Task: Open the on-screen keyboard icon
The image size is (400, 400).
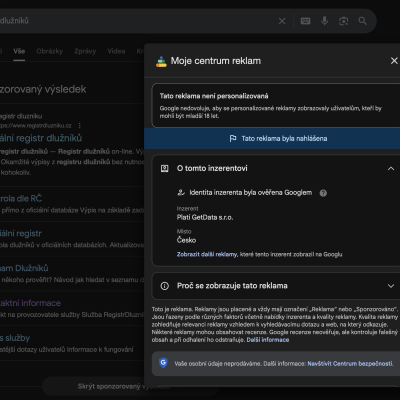Action: [305, 21]
